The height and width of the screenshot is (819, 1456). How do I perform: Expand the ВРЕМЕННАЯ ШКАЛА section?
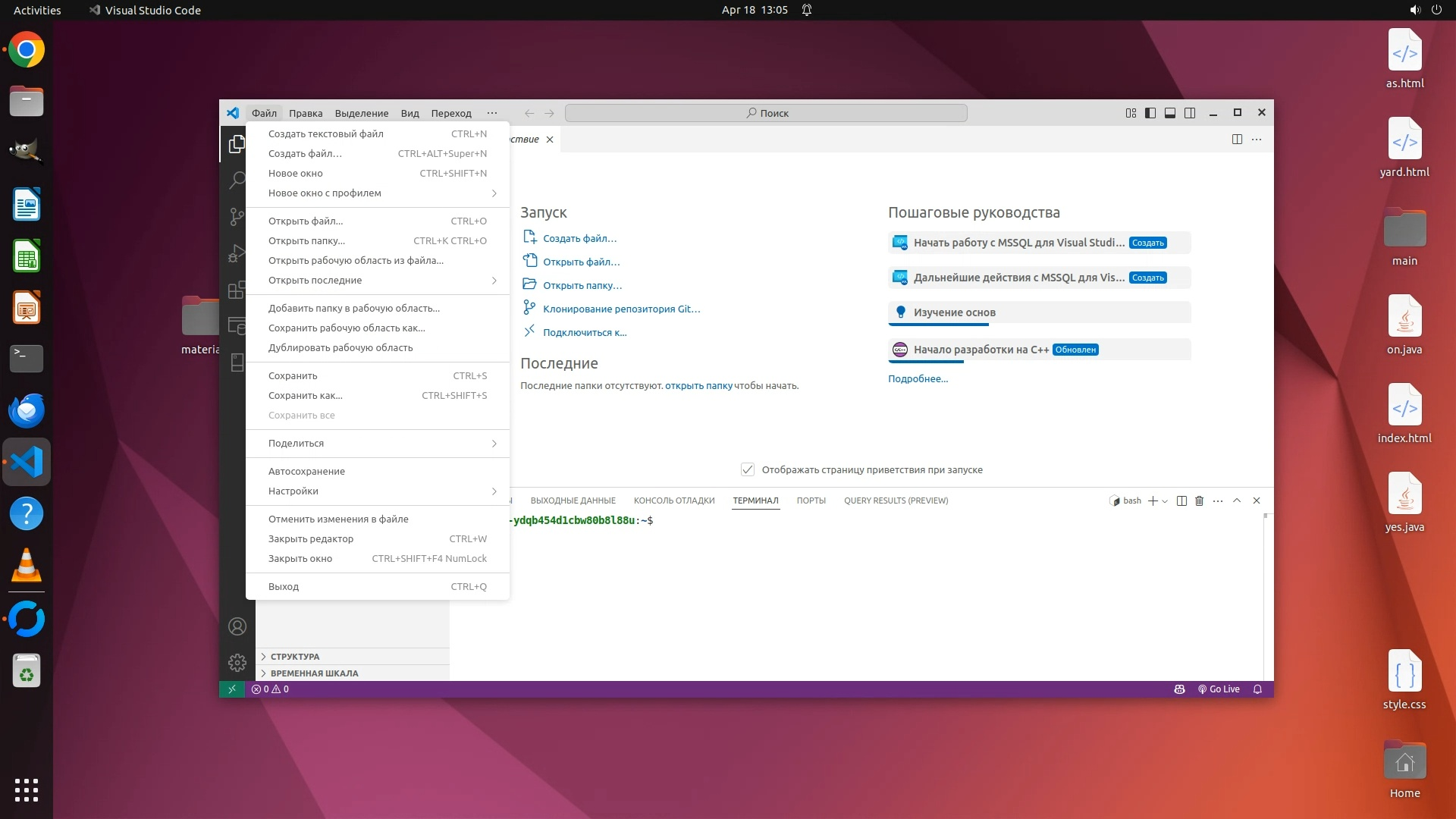coord(314,673)
